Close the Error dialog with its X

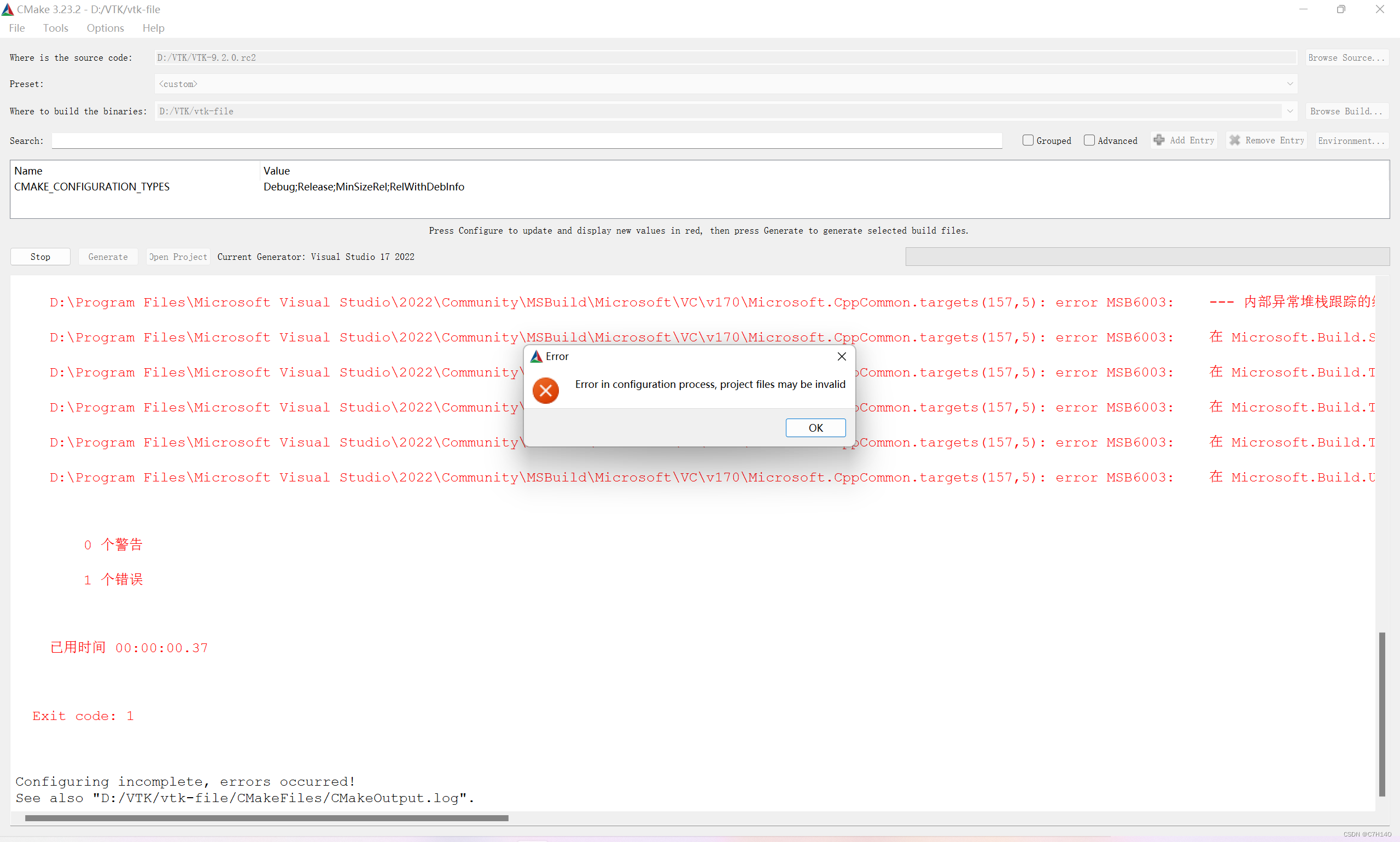[x=841, y=356]
